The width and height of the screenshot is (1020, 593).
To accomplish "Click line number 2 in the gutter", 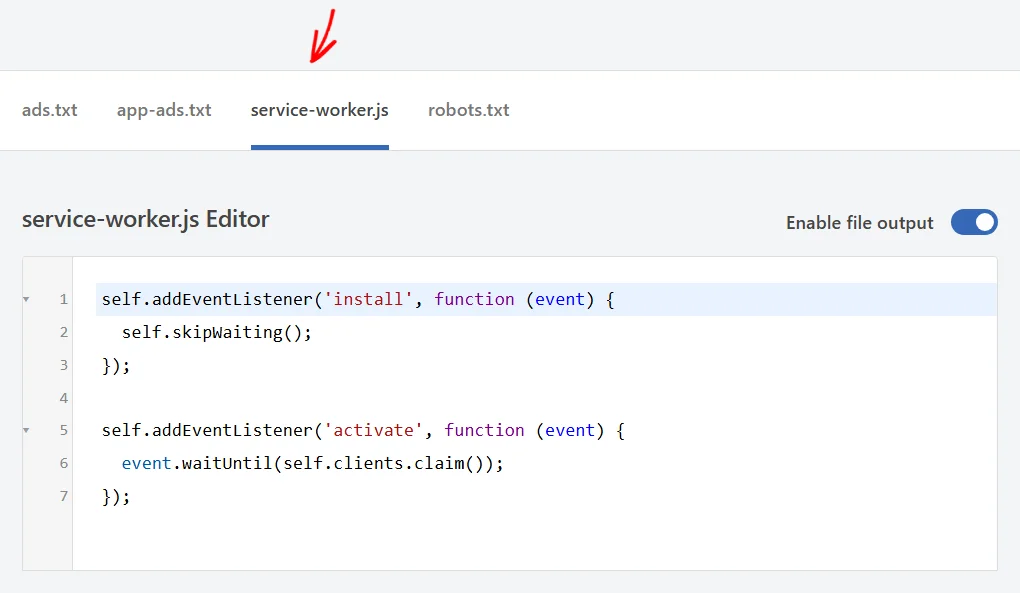I will (x=64, y=332).
